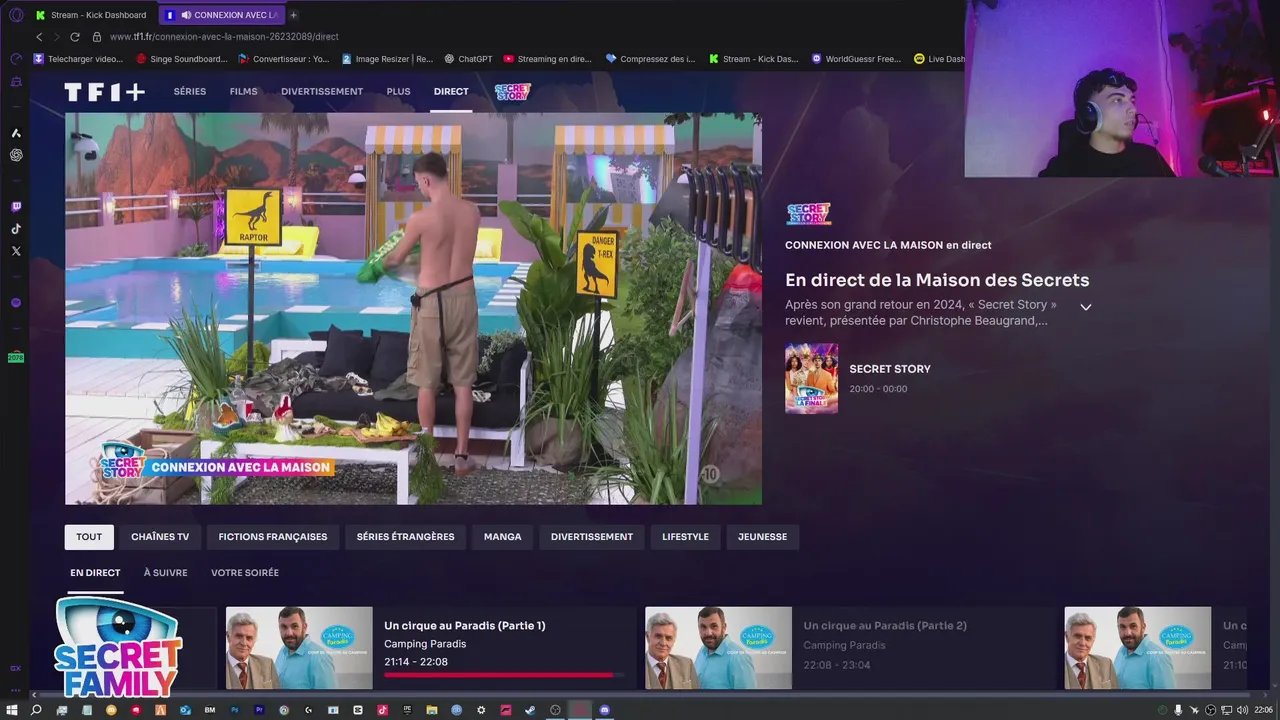Open Discord from the taskbar
This screenshot has width=1280, height=720.
(605, 710)
